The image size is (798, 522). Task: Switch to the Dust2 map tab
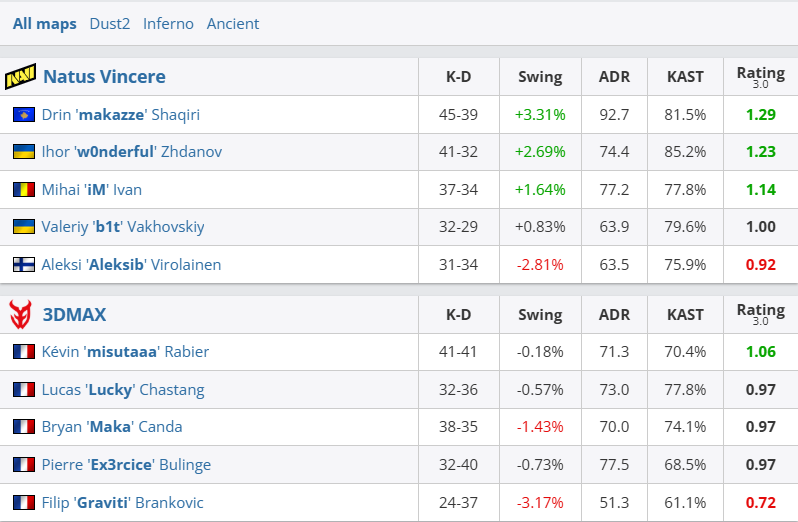coord(110,24)
